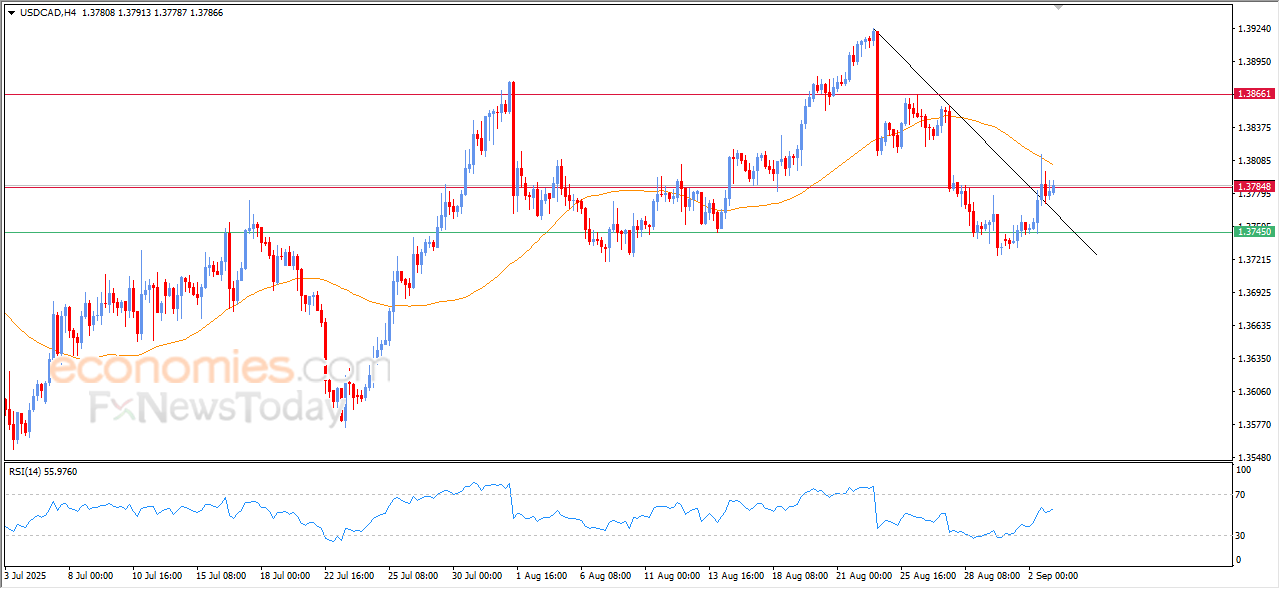Screen dimensions: 1280x589
Task: Click the 2 Sep 00:00 date label
Action: point(1054,576)
